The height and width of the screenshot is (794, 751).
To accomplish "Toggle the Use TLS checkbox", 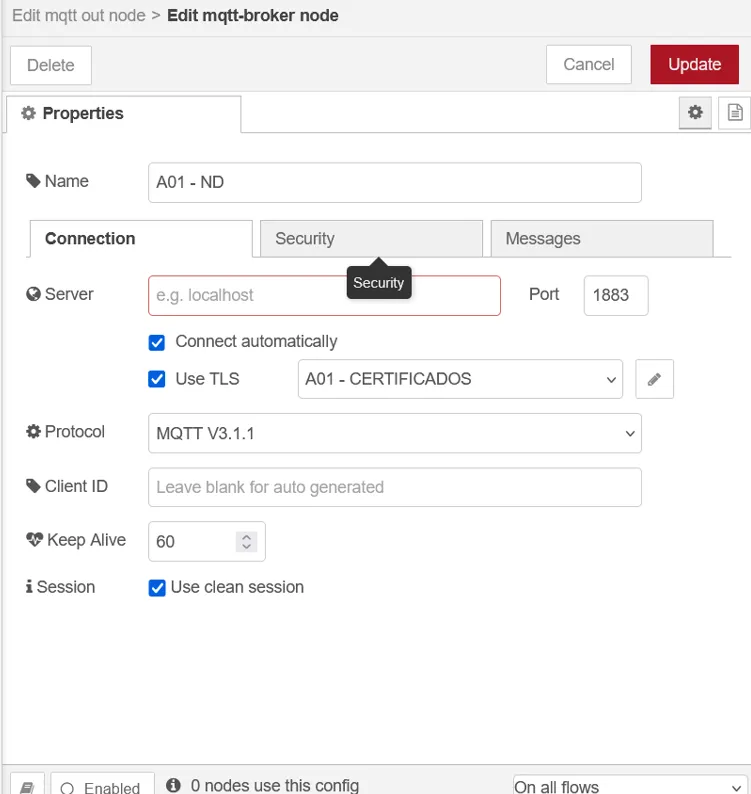I will pyautogui.click(x=157, y=380).
